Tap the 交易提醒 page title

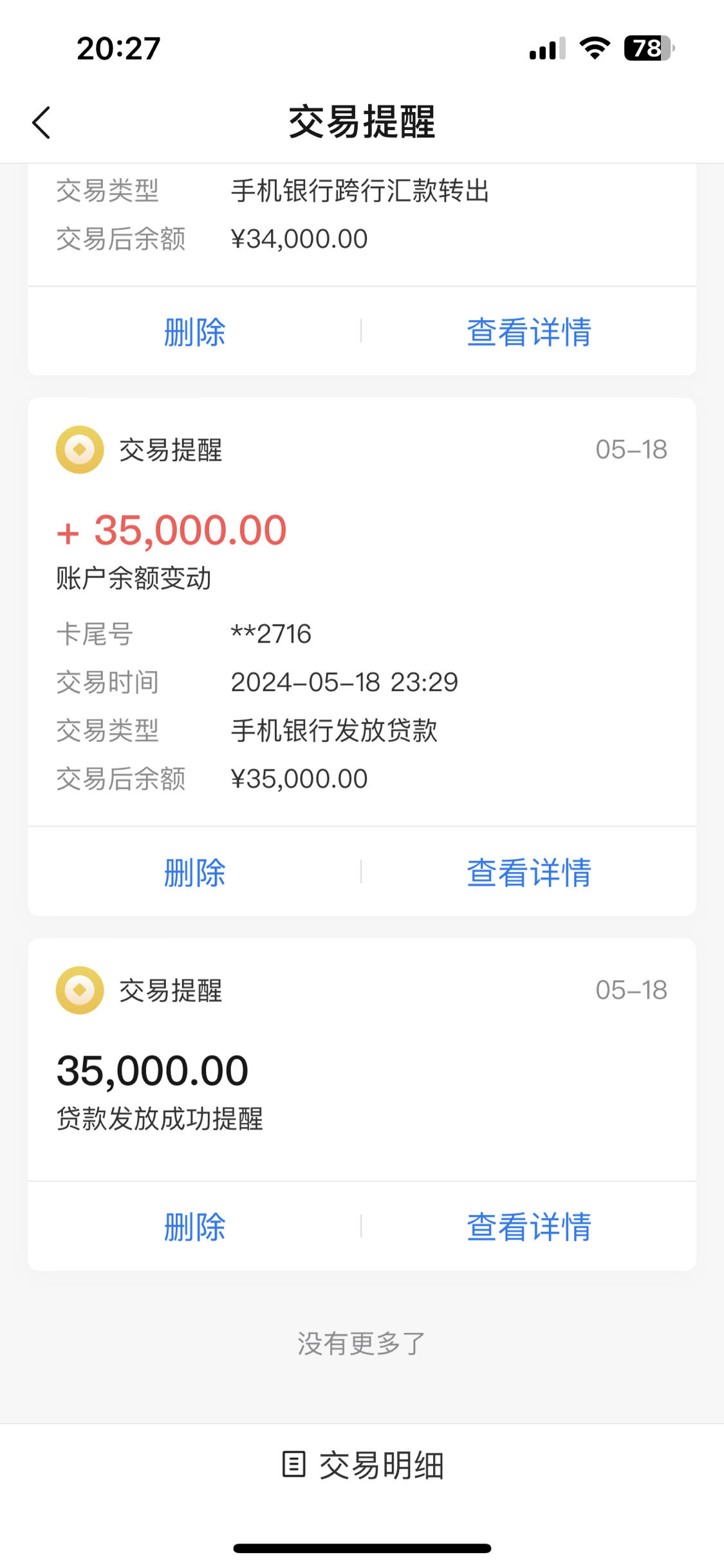(362, 122)
